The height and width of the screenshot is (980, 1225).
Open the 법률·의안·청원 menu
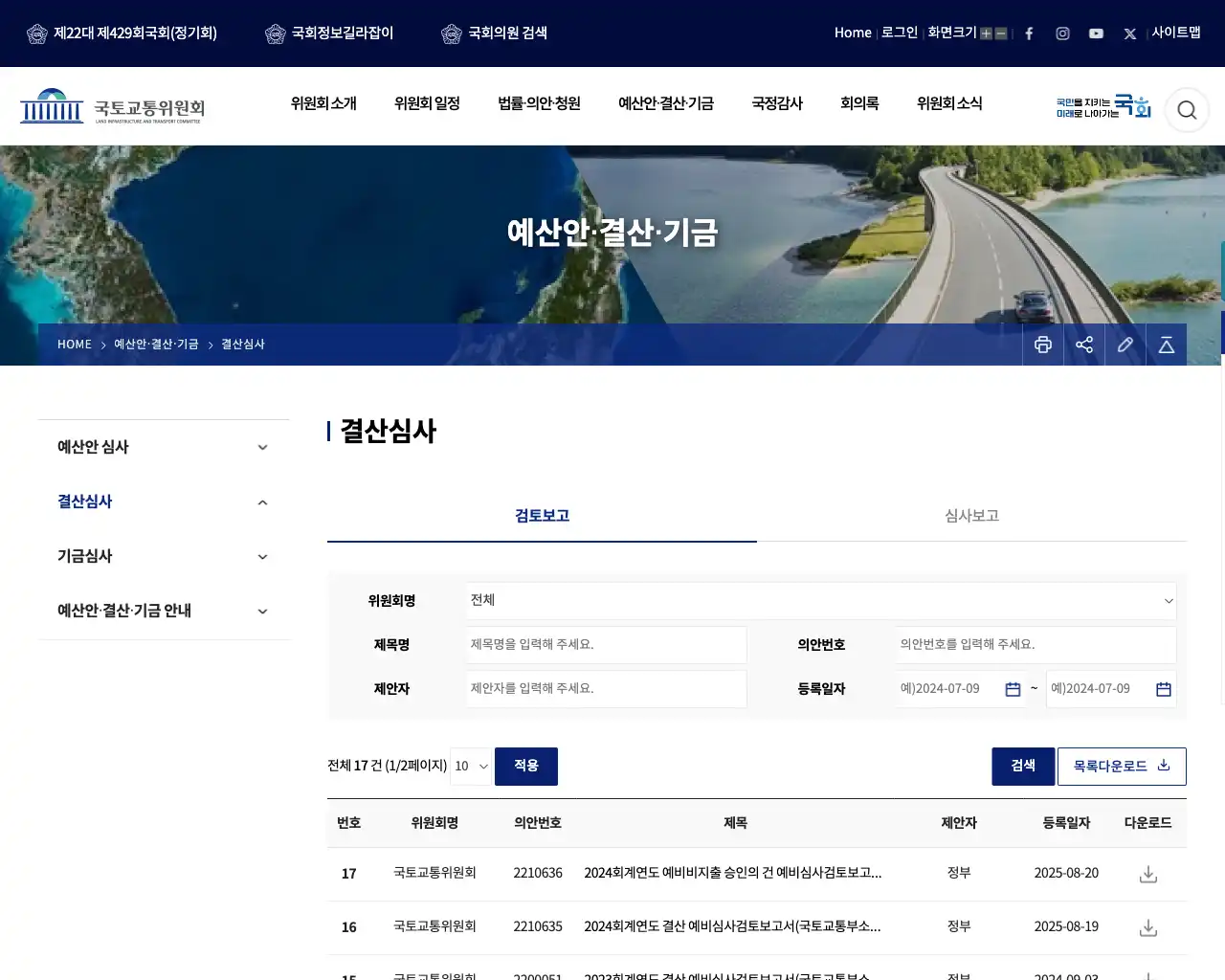tap(539, 103)
